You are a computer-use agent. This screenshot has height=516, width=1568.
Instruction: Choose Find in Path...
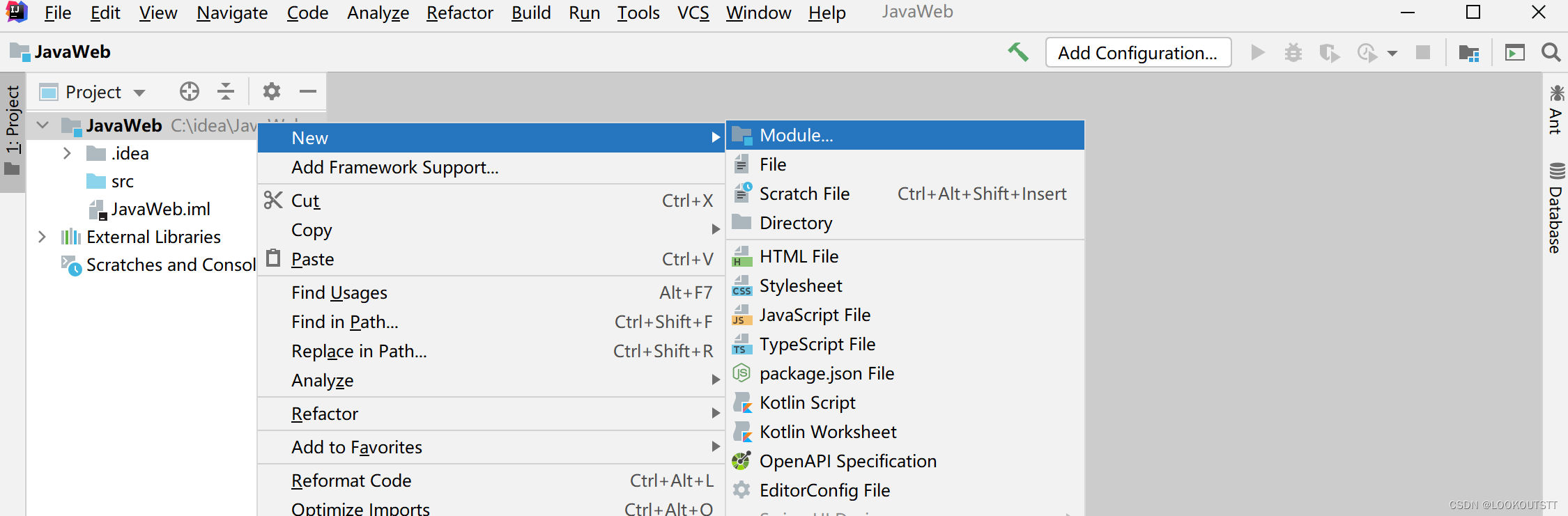(491, 322)
